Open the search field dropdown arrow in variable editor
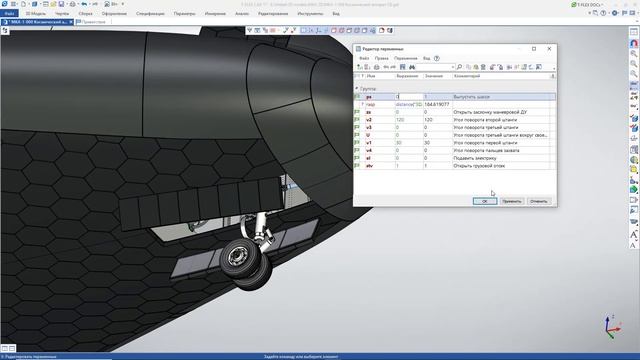This screenshot has height=360, width=640. (453, 67)
